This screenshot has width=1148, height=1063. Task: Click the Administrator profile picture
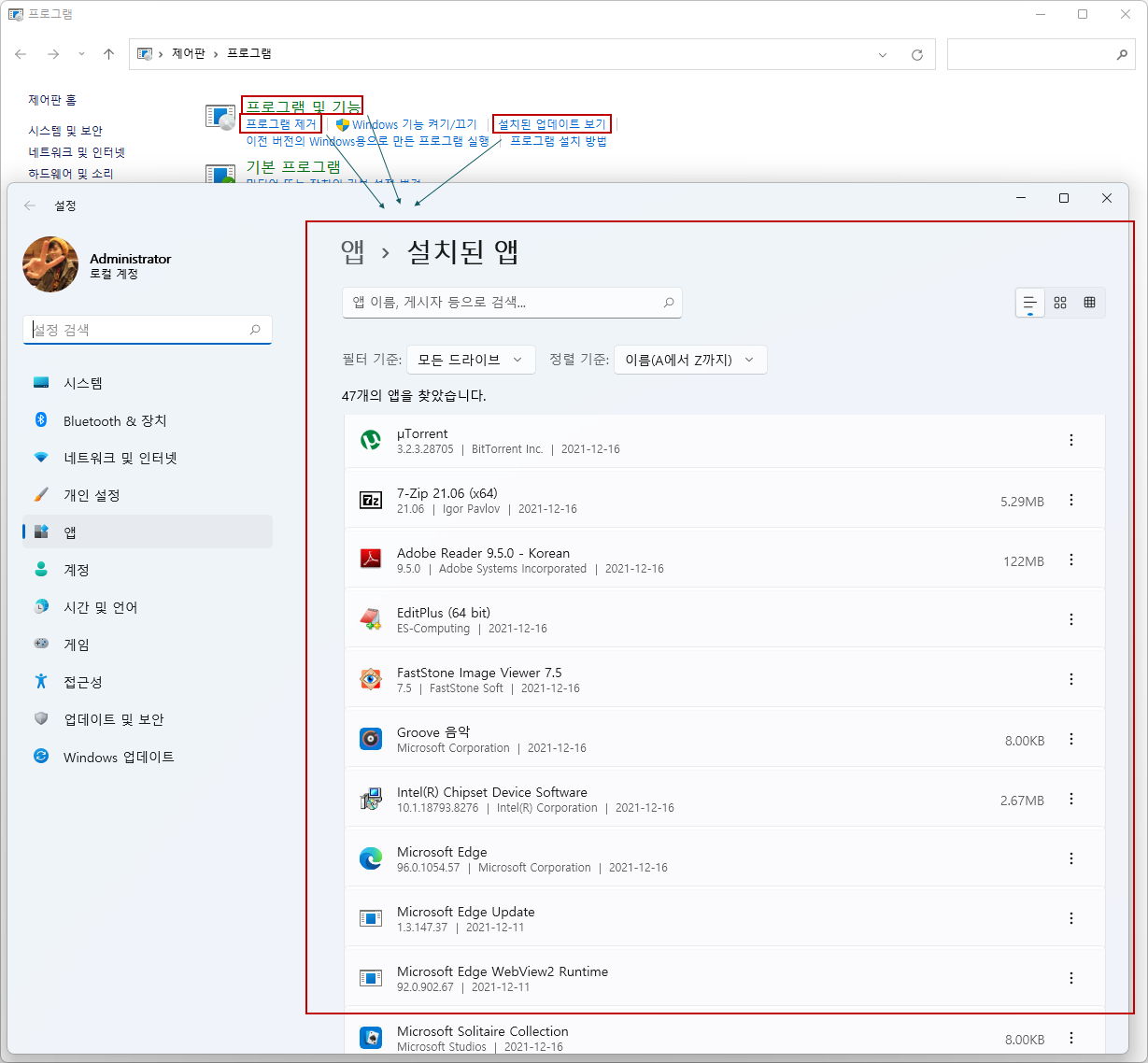[50, 264]
